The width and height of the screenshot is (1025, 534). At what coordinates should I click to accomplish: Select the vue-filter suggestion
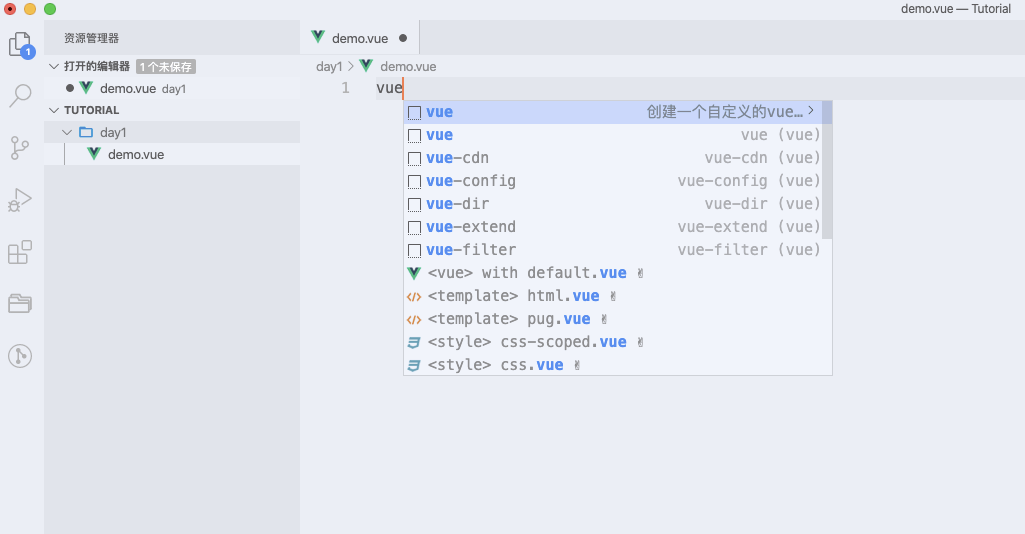coord(613,249)
